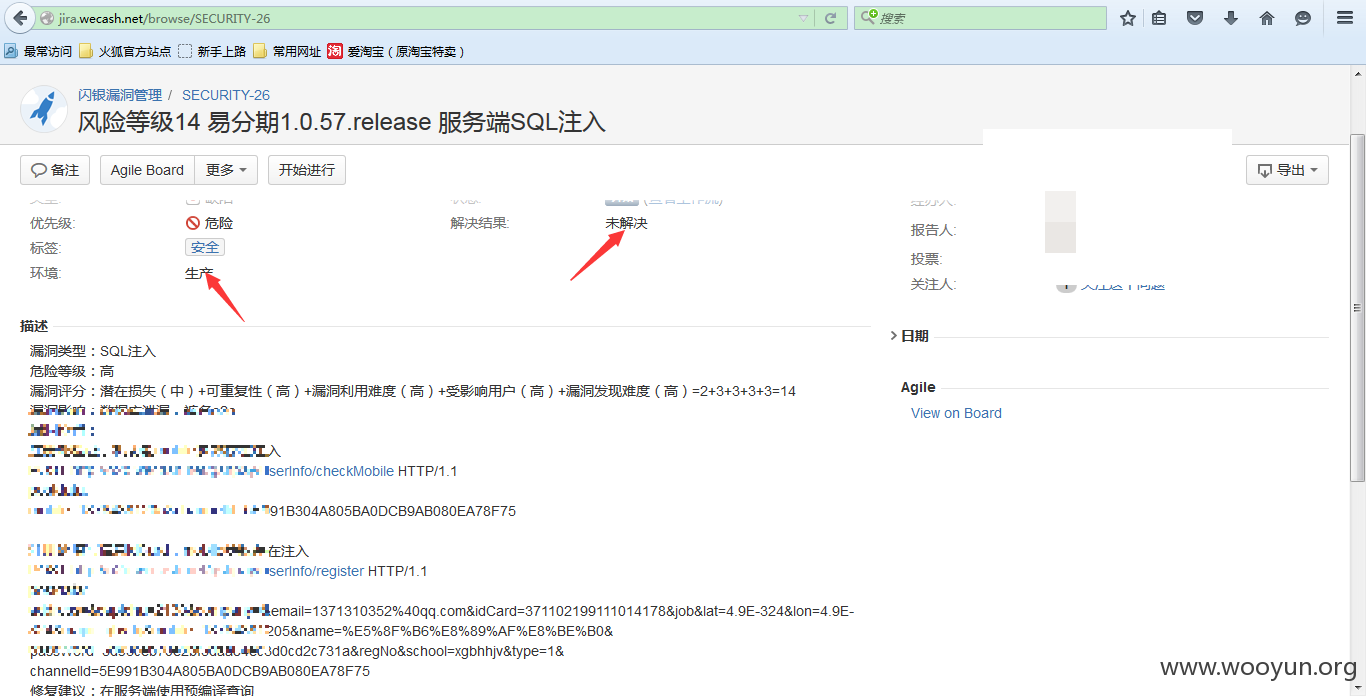Open the bookmarks list icon
This screenshot has width=1366, height=696.
pos(1159,18)
